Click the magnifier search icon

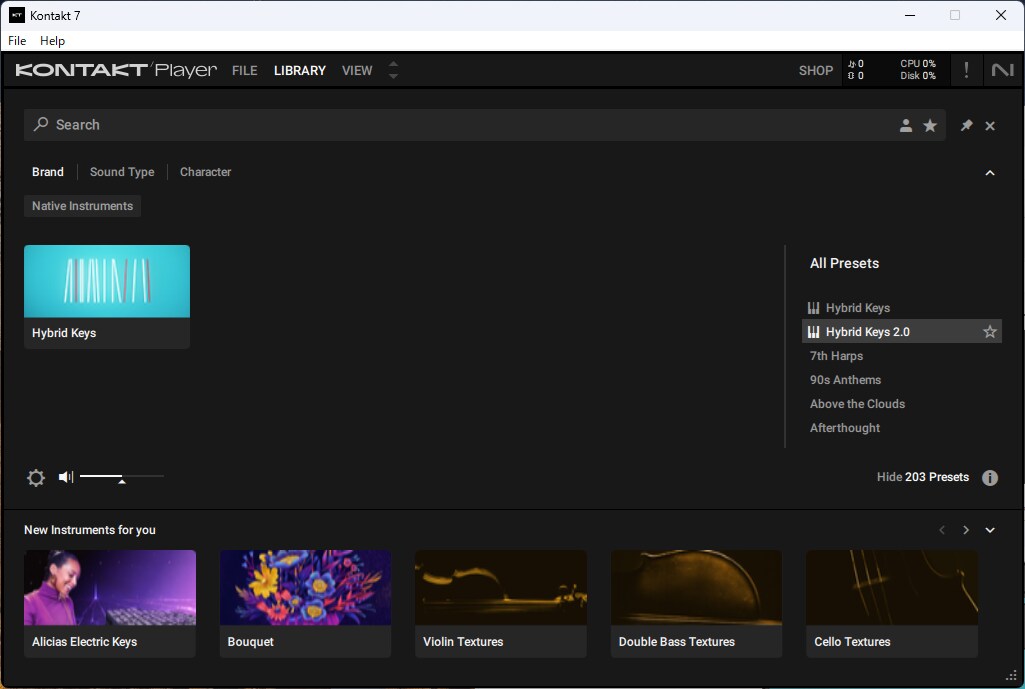[x=41, y=125]
